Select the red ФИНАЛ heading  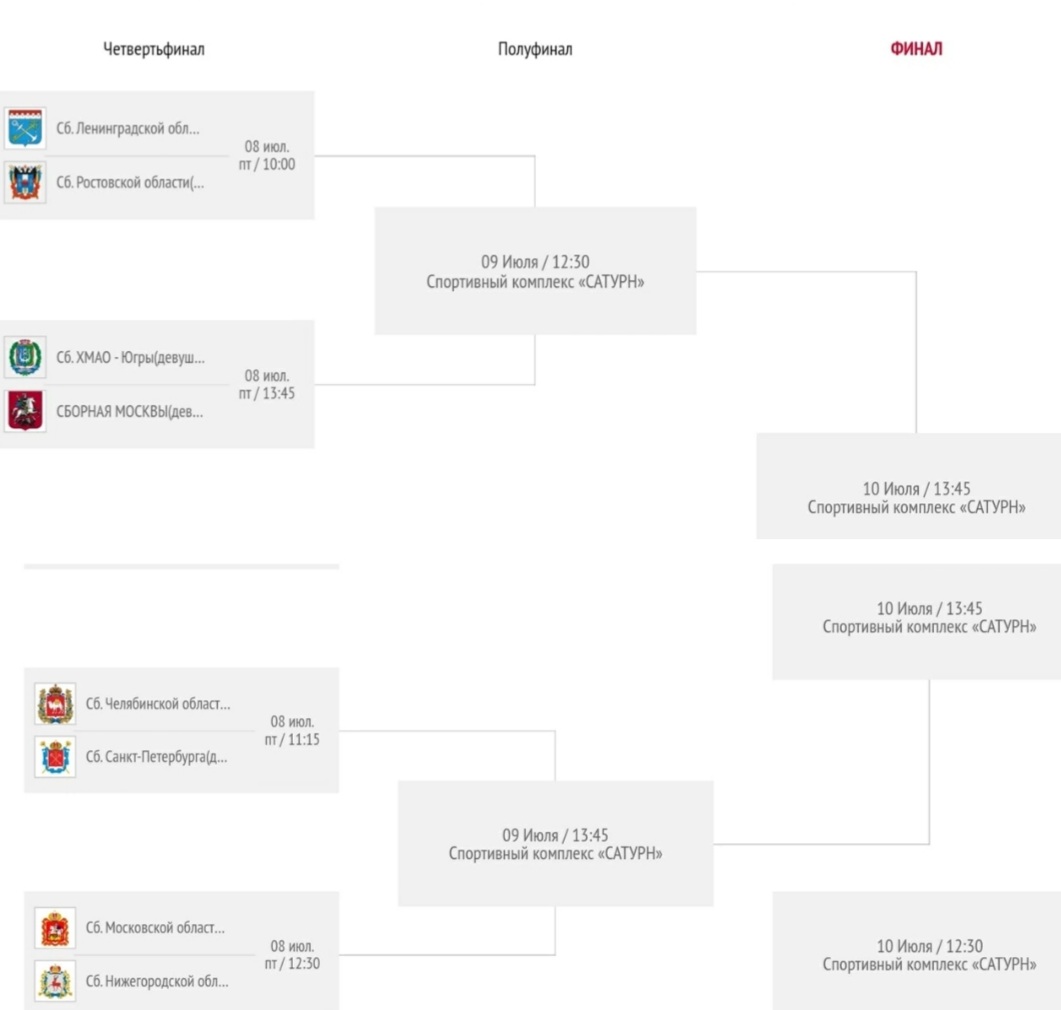pos(916,49)
